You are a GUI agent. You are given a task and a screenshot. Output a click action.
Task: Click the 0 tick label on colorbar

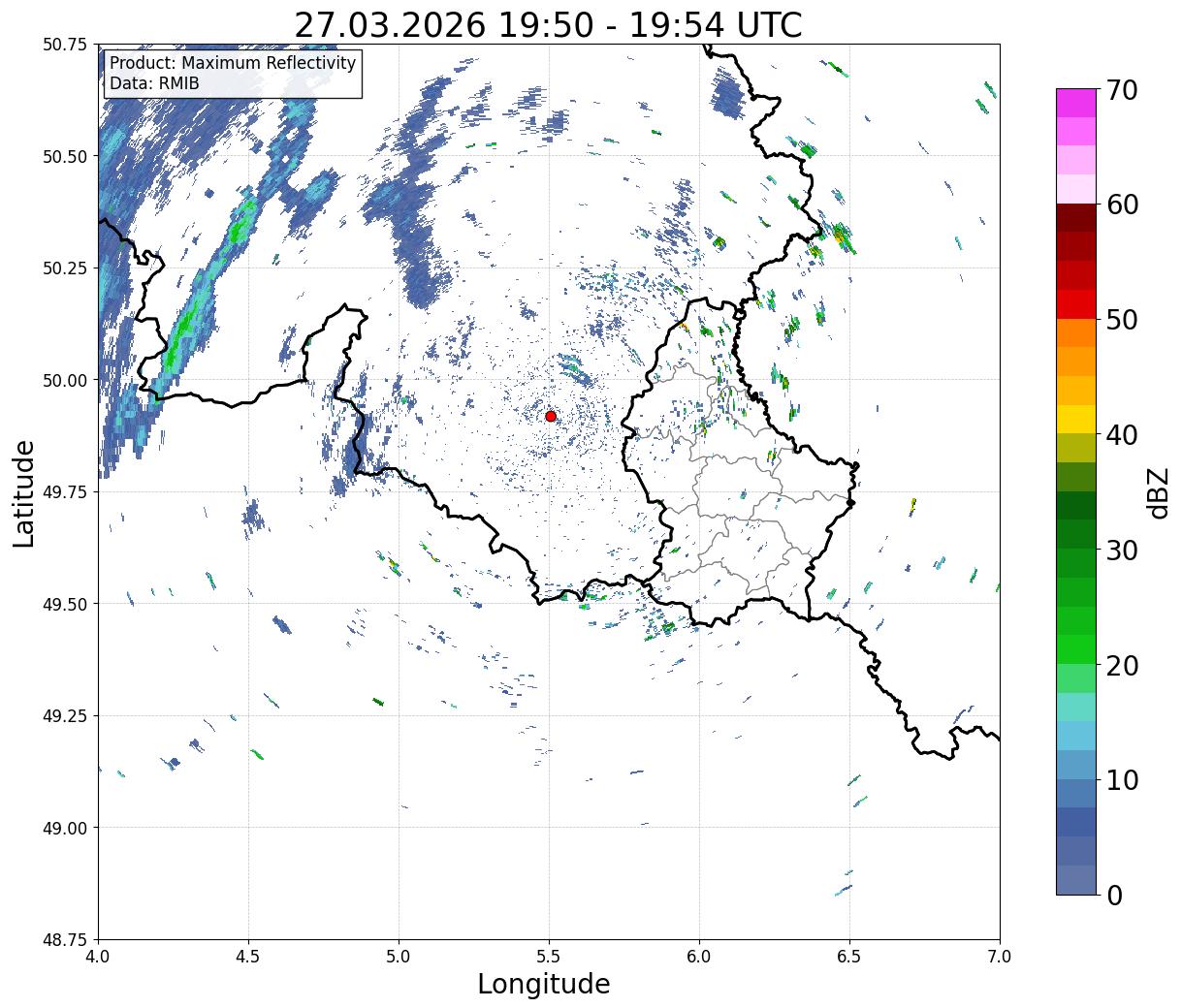point(1114,896)
